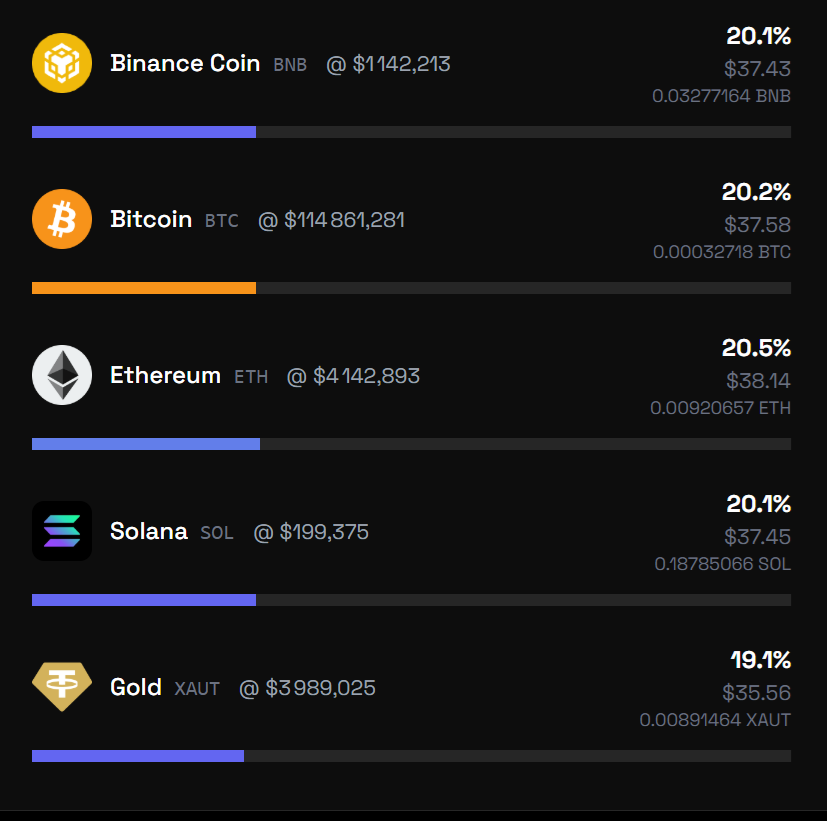This screenshot has width=827, height=821.
Task: Click the Gold XAUT allocation bar
Action: coord(411,756)
